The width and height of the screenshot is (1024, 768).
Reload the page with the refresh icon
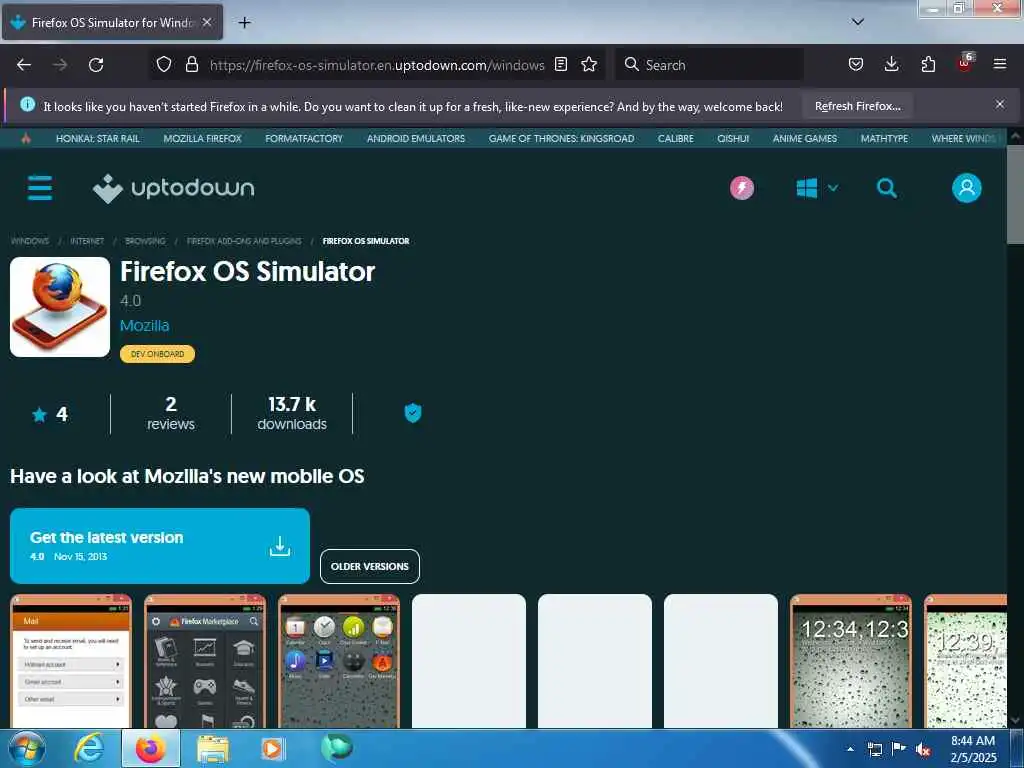click(96, 65)
